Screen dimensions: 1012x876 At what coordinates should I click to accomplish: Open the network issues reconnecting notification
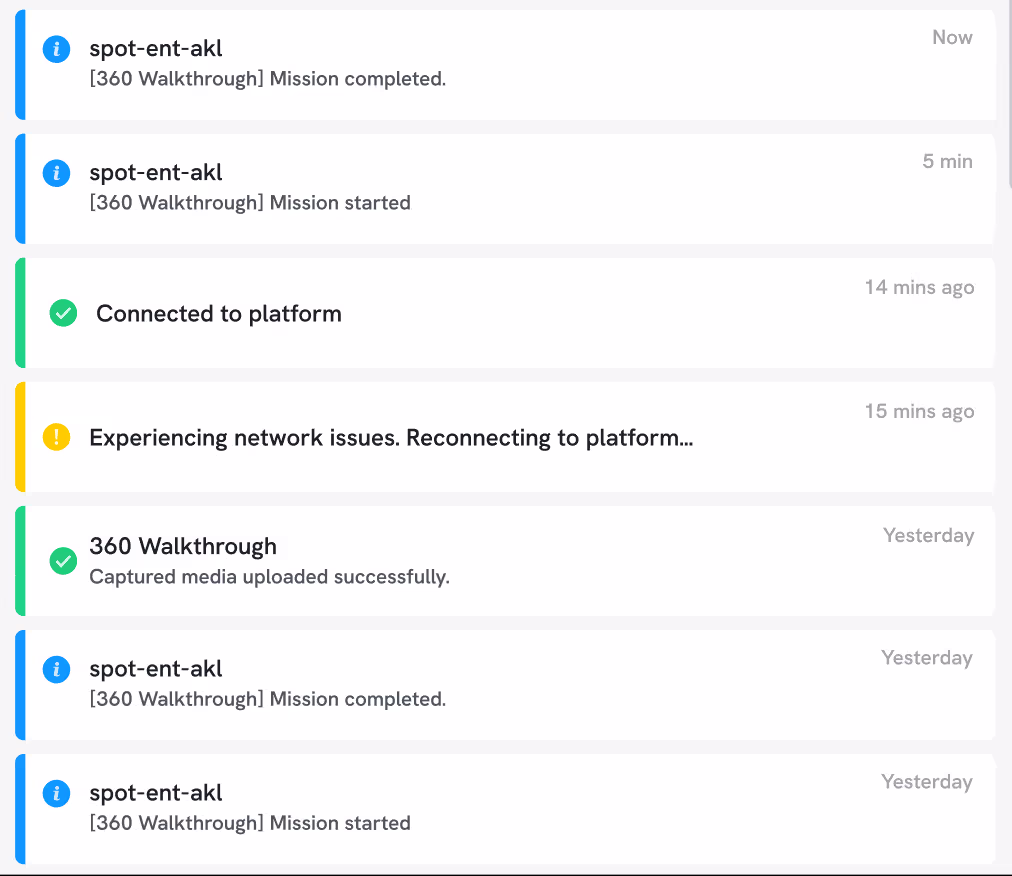click(500, 436)
